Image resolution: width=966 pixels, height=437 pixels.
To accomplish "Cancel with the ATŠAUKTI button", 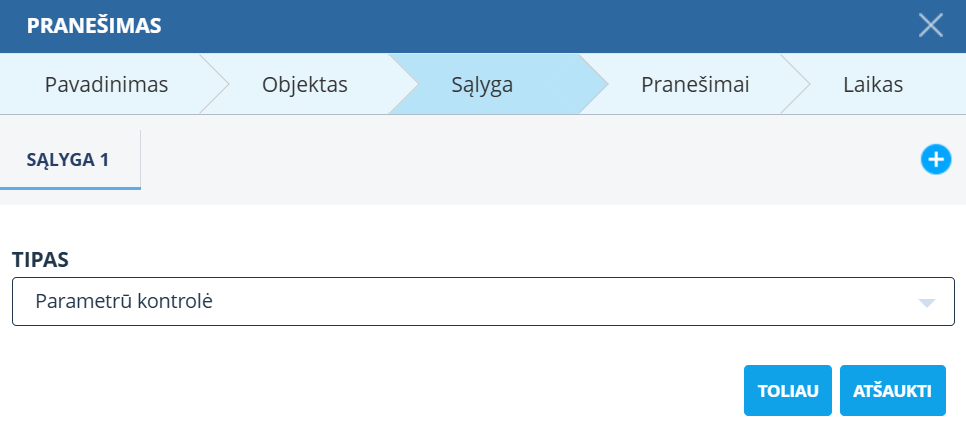I will [x=892, y=390].
